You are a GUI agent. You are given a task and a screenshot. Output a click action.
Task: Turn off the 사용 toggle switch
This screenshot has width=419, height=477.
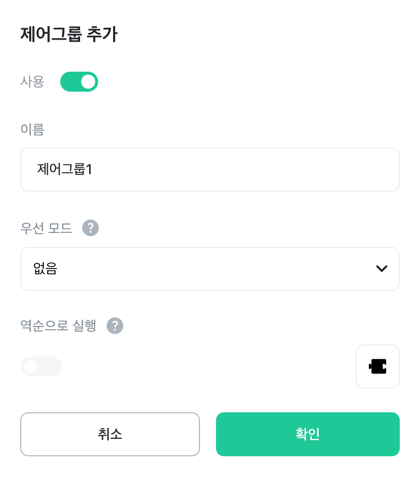pyautogui.click(x=79, y=82)
